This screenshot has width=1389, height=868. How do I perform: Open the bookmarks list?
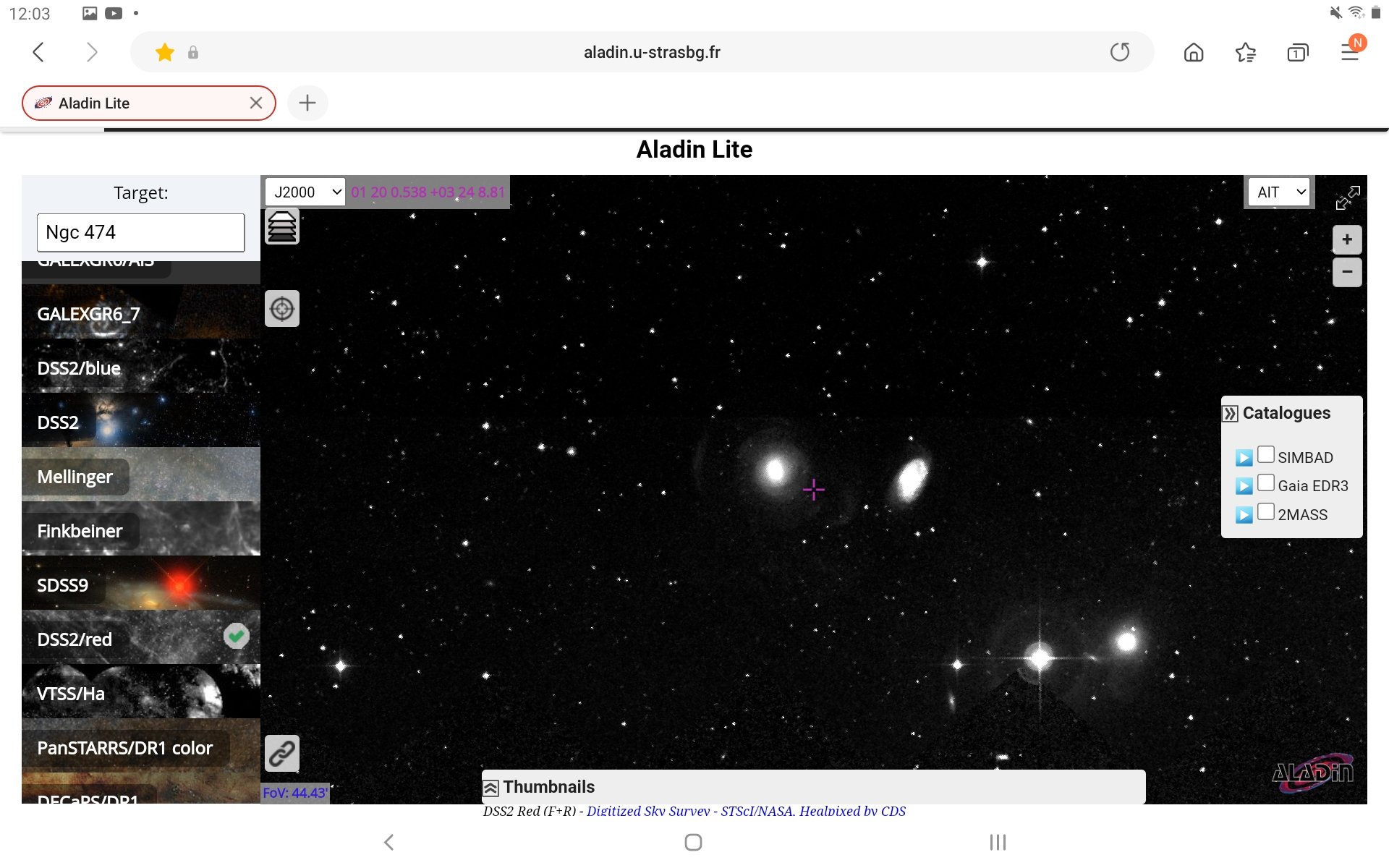[x=1246, y=52]
